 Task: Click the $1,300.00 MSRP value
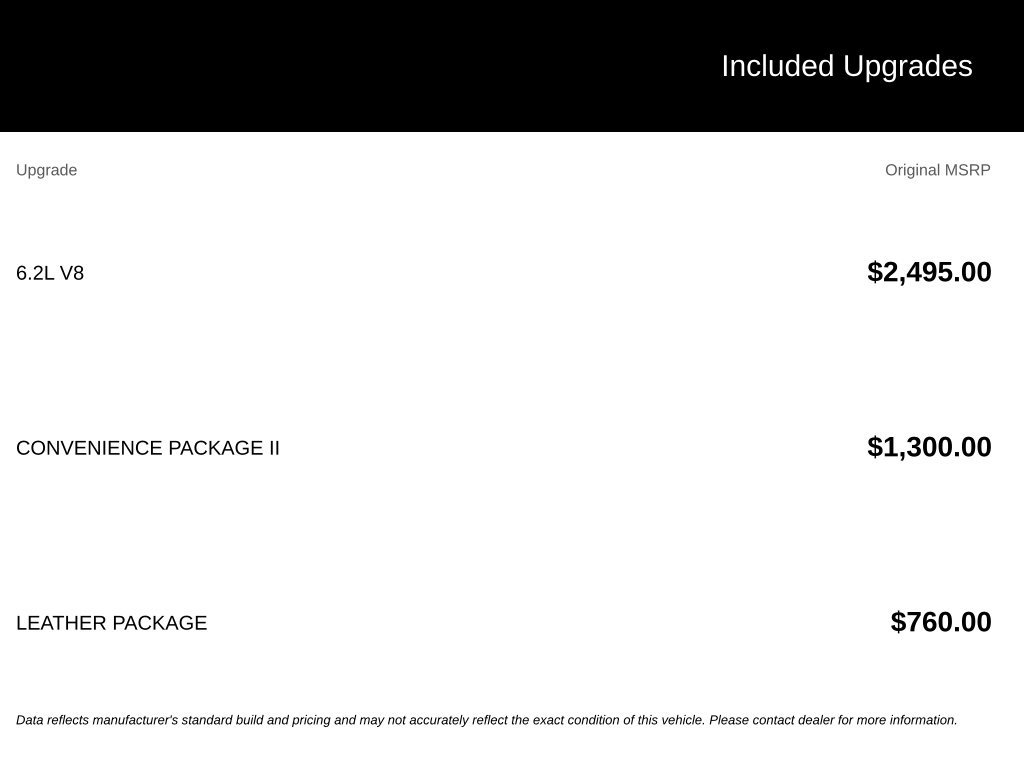pos(929,447)
